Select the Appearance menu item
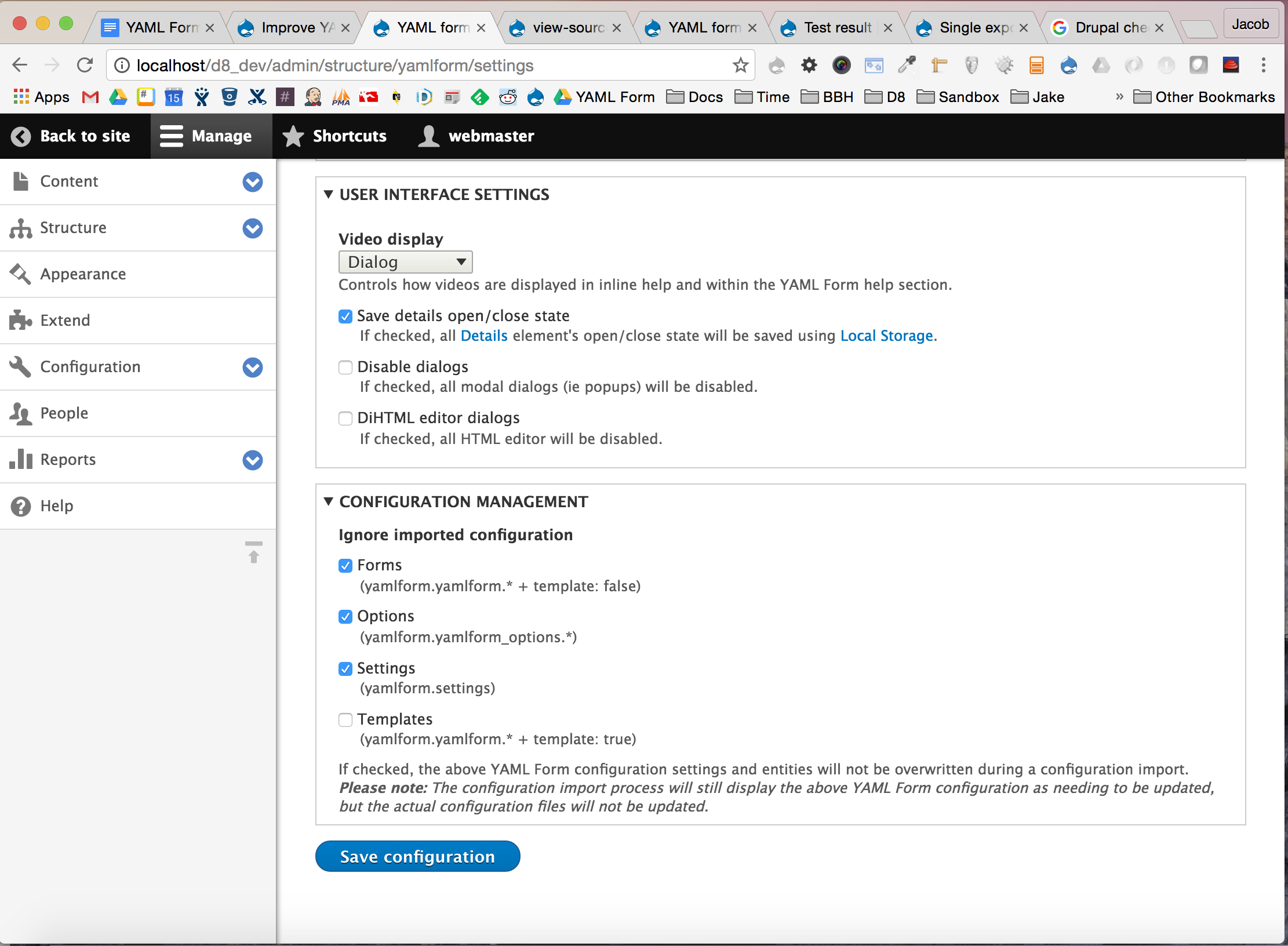1288x946 pixels. click(x=83, y=274)
